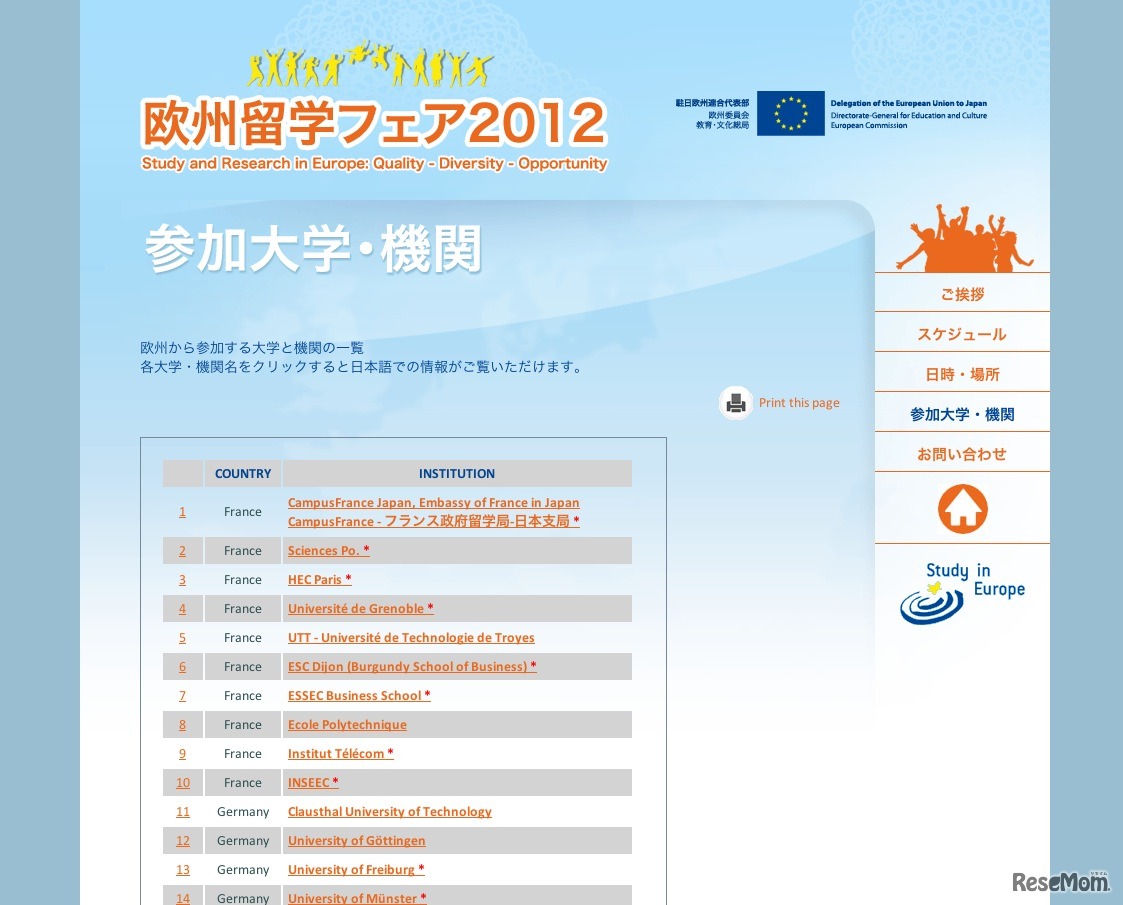1123x905 pixels.
Task: Open the Ecole Polytechnique link
Action: click(x=347, y=725)
